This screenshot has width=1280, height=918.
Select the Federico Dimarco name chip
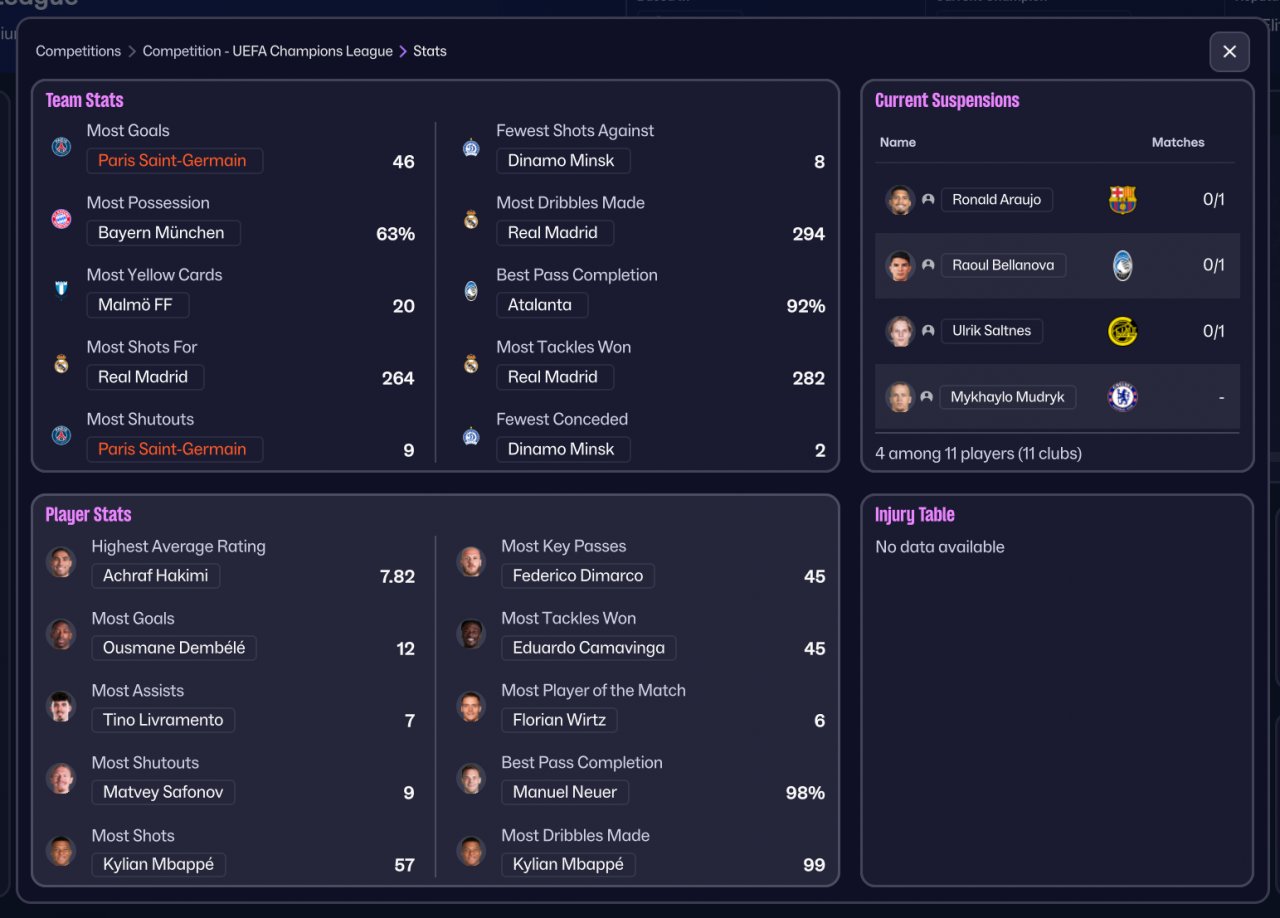578,576
